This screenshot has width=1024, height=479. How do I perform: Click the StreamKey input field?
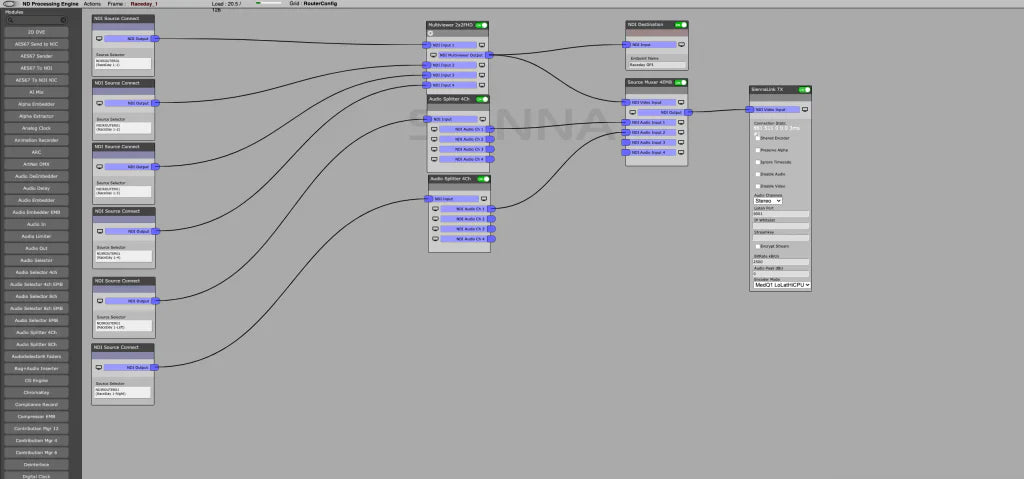coord(781,238)
